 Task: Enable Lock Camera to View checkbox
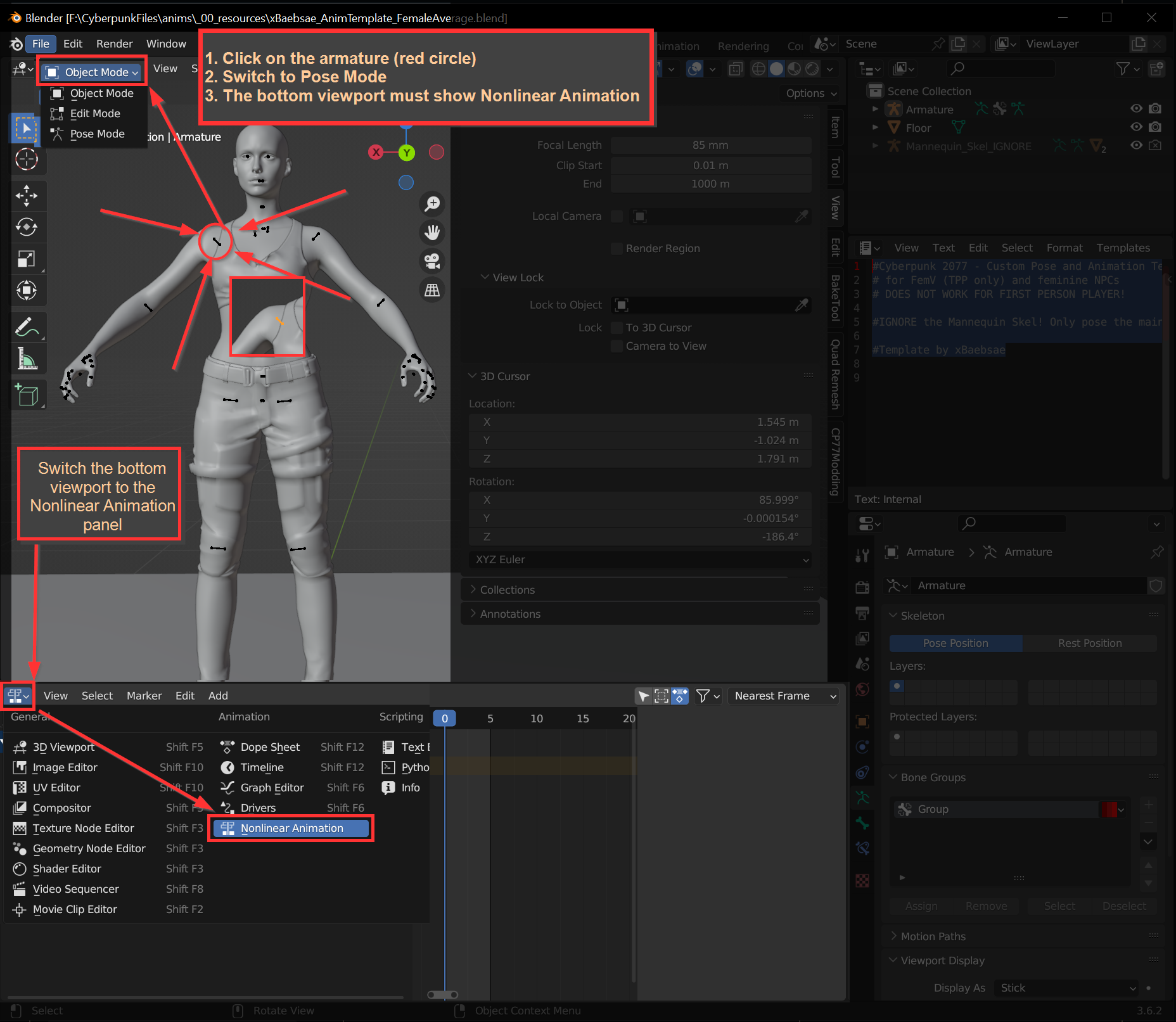point(617,346)
